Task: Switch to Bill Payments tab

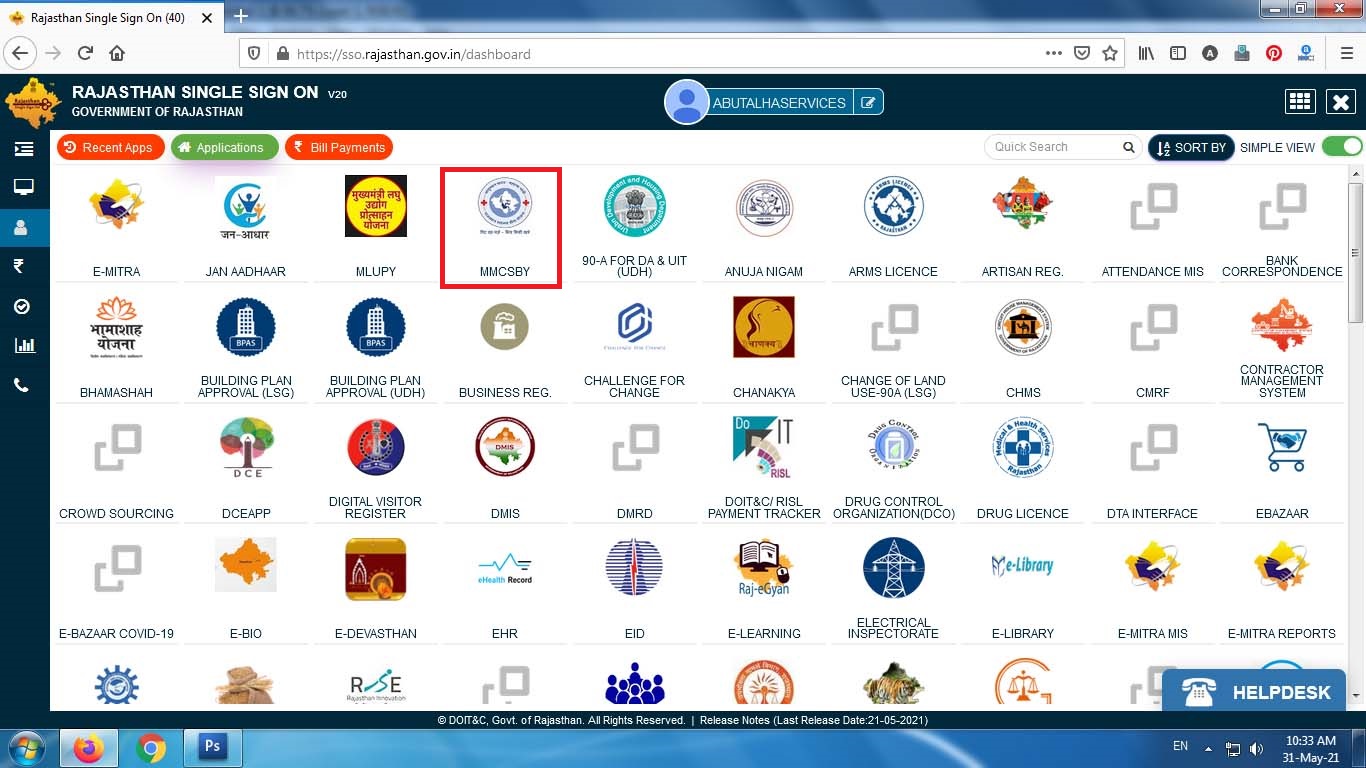Action: (339, 147)
